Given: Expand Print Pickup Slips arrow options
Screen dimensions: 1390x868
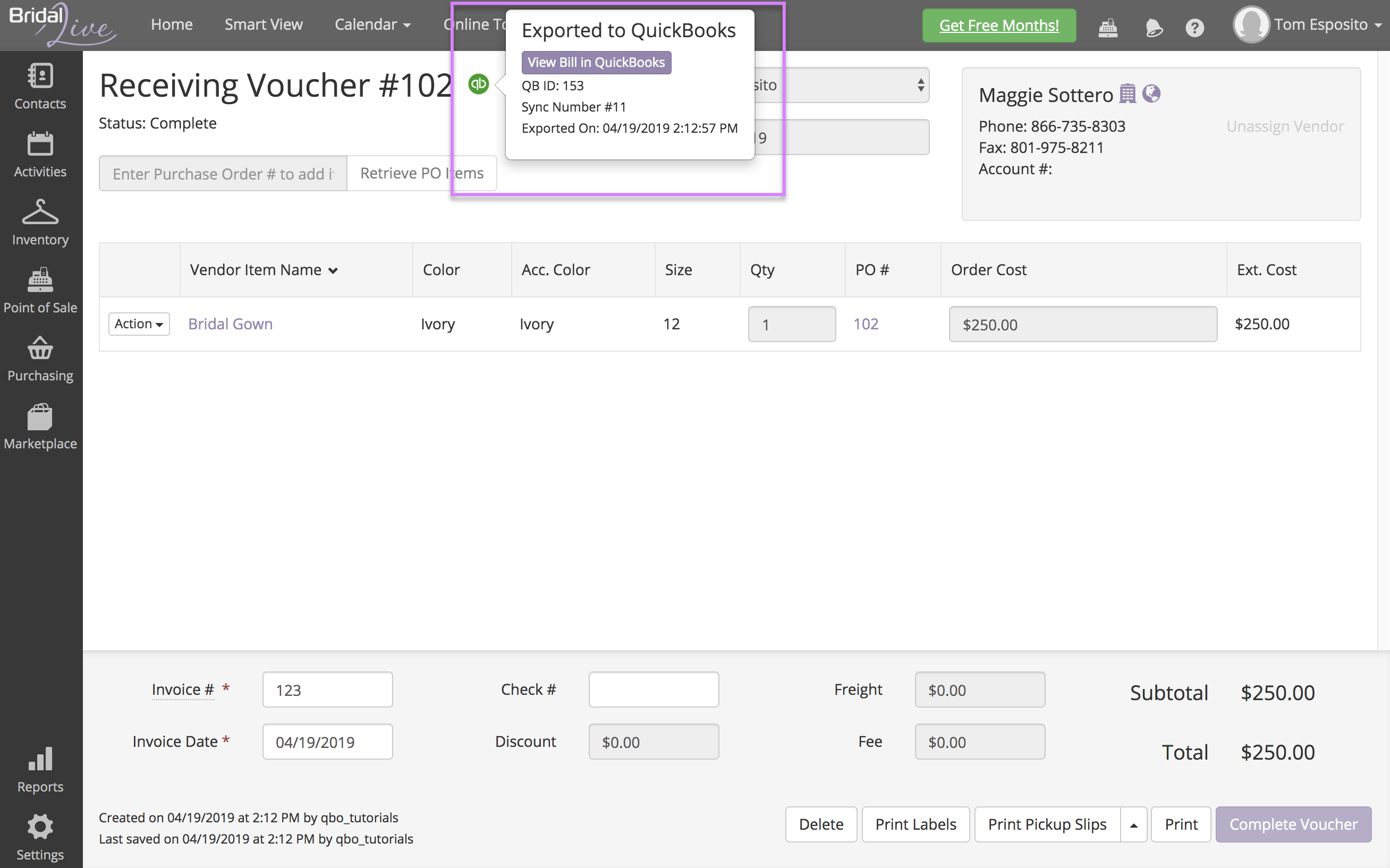Looking at the screenshot, I should coord(1133,824).
